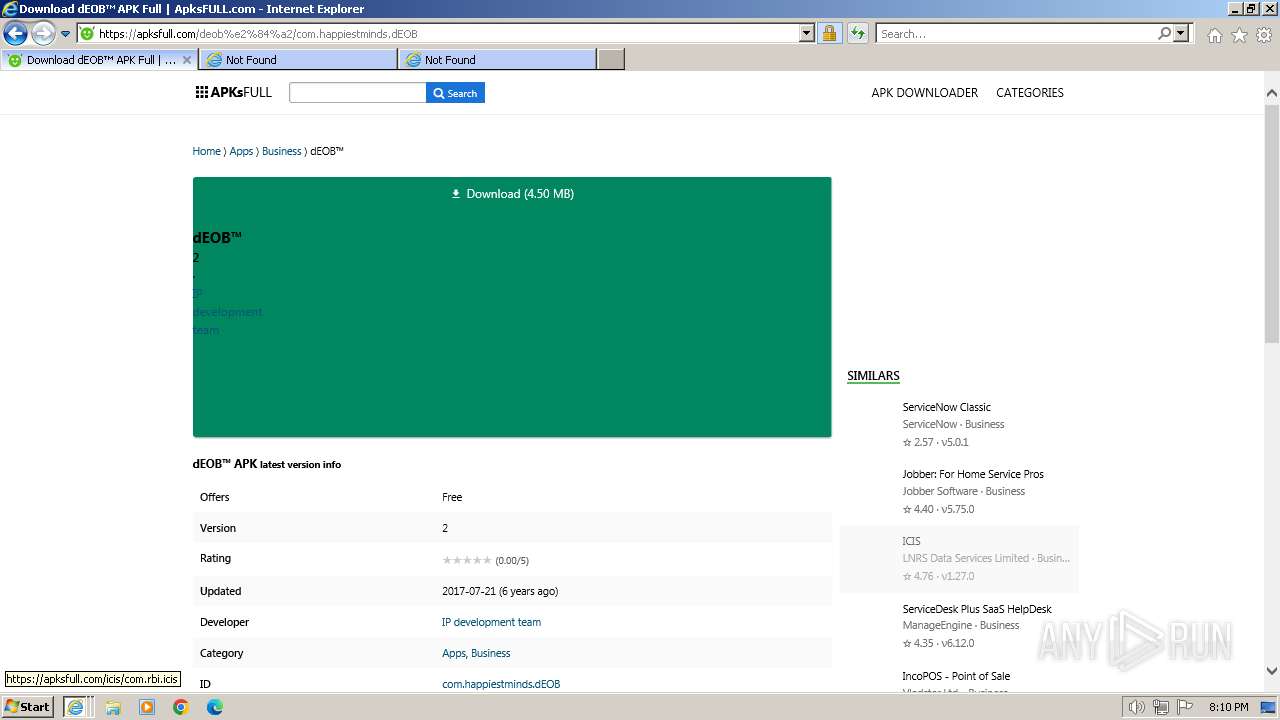The image size is (1280, 720).
Task: Refresh the page with the refresh icon
Action: (857, 33)
